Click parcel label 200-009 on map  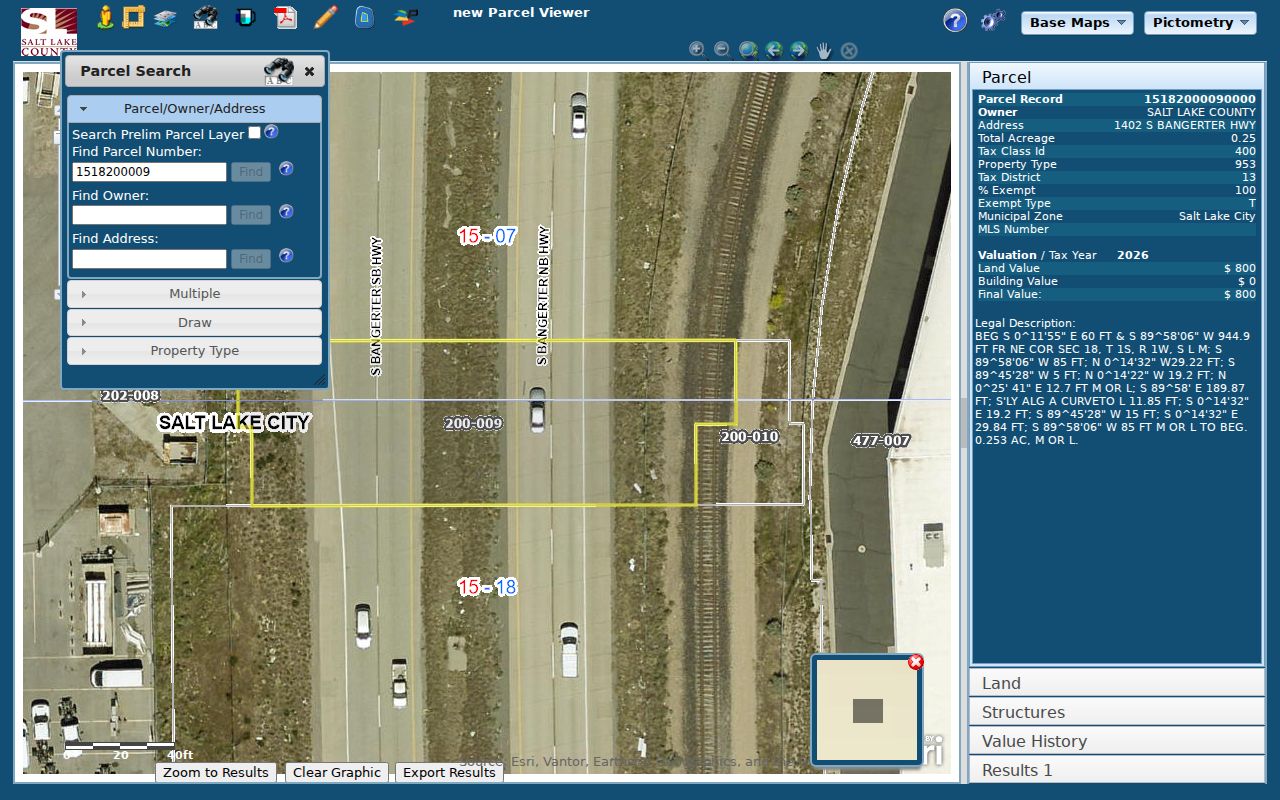pyautogui.click(x=473, y=424)
